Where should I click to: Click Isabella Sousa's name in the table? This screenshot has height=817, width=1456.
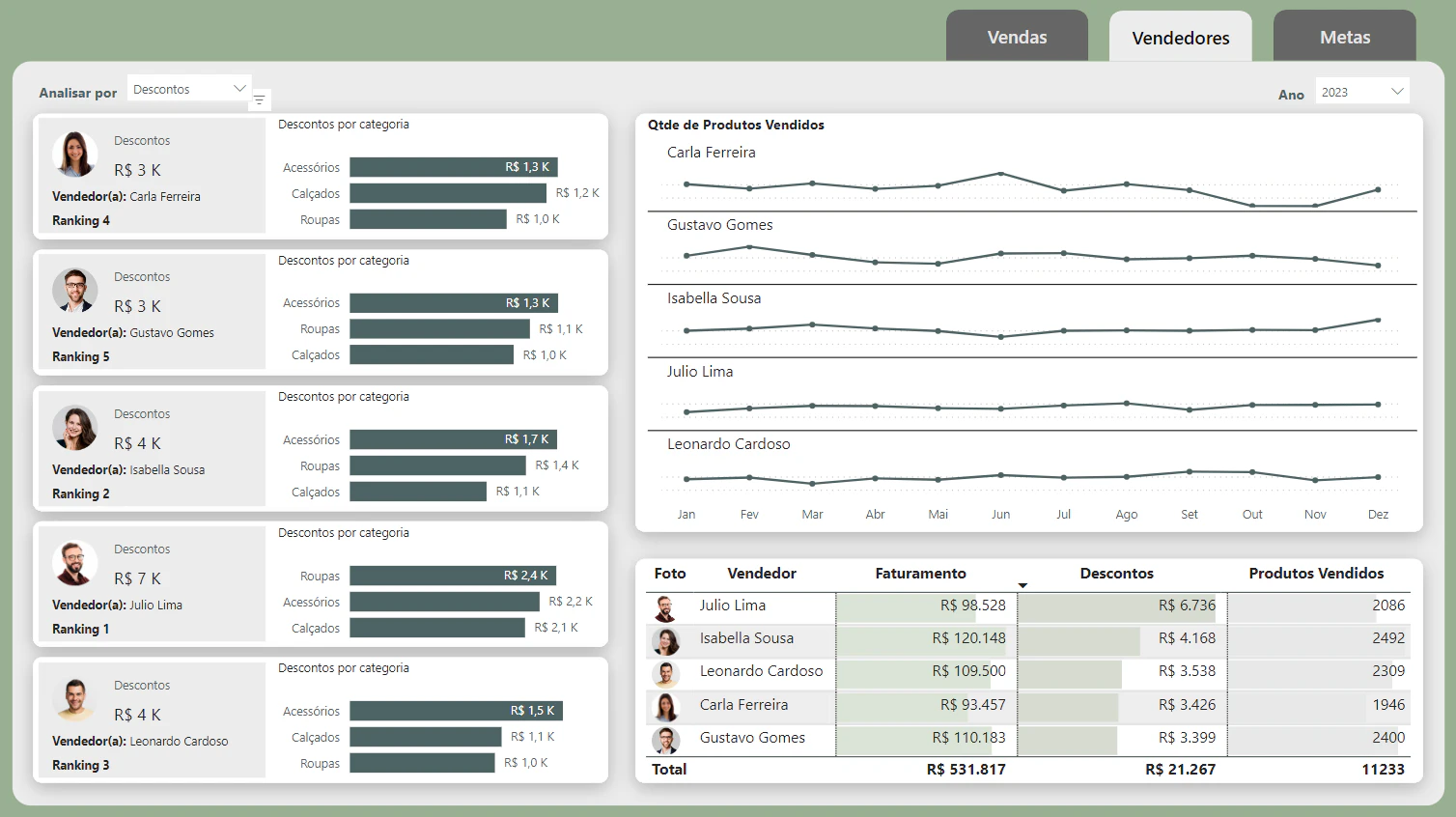pos(746,638)
